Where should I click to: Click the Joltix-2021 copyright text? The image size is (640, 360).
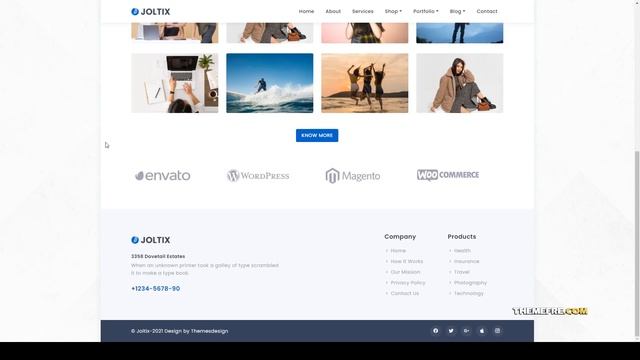tap(180, 331)
